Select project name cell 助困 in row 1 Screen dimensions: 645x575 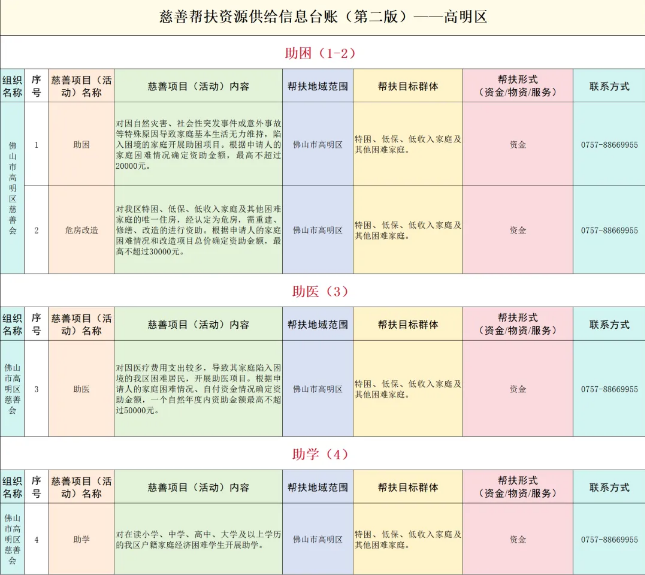point(81,144)
